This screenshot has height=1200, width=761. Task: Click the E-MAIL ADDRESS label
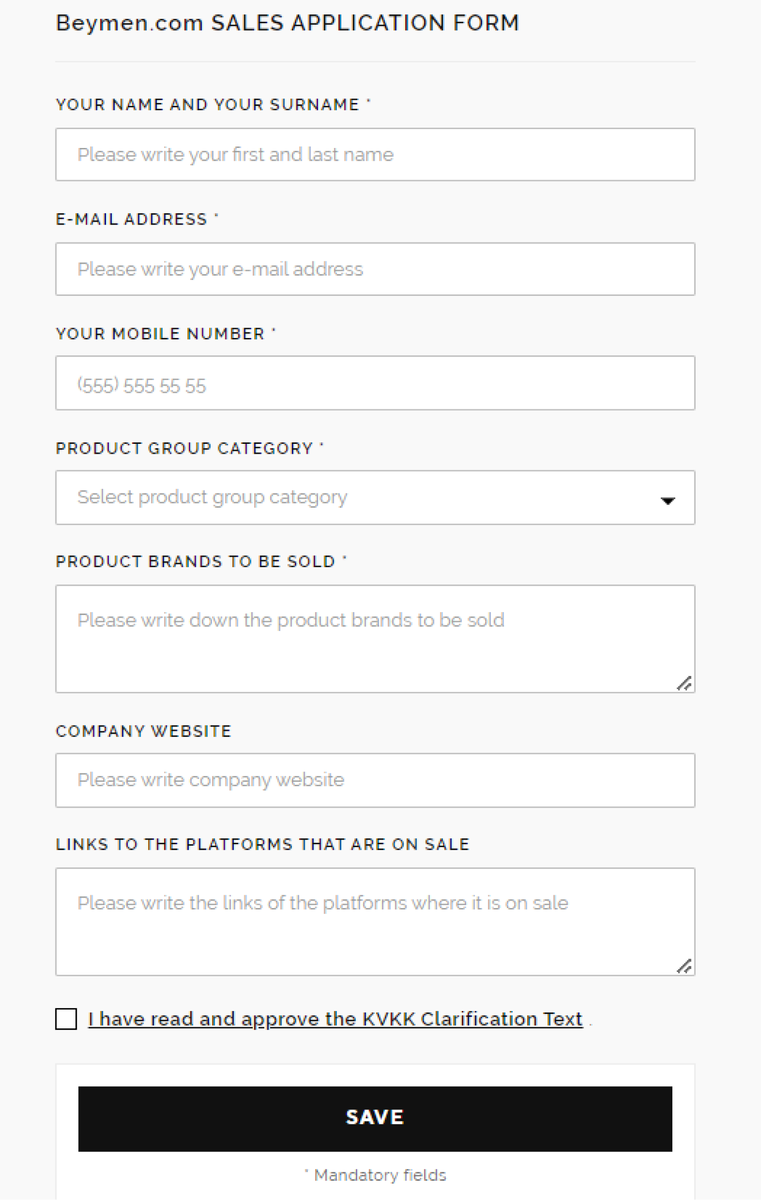coord(131,219)
